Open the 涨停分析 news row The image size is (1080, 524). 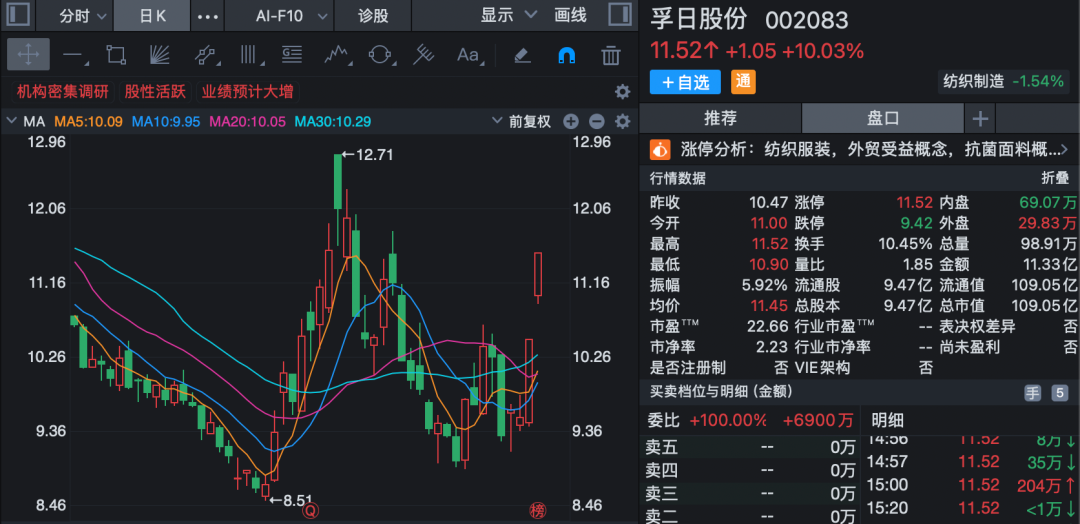click(x=860, y=149)
